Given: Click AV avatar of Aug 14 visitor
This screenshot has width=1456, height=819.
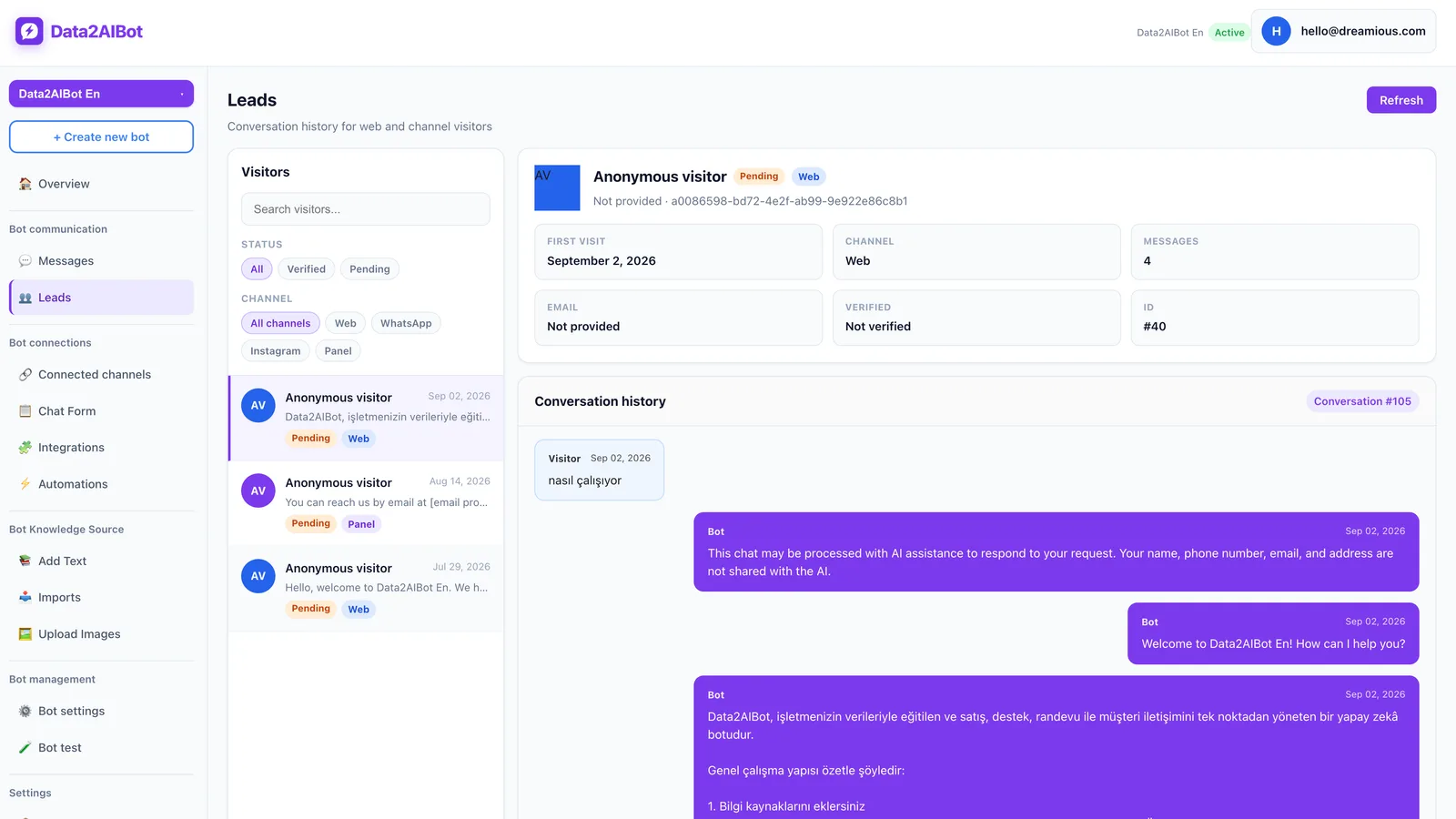Looking at the screenshot, I should 258,490.
